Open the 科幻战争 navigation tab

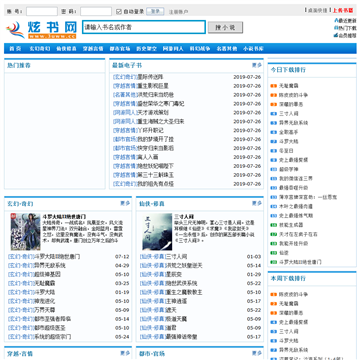click(x=200, y=49)
